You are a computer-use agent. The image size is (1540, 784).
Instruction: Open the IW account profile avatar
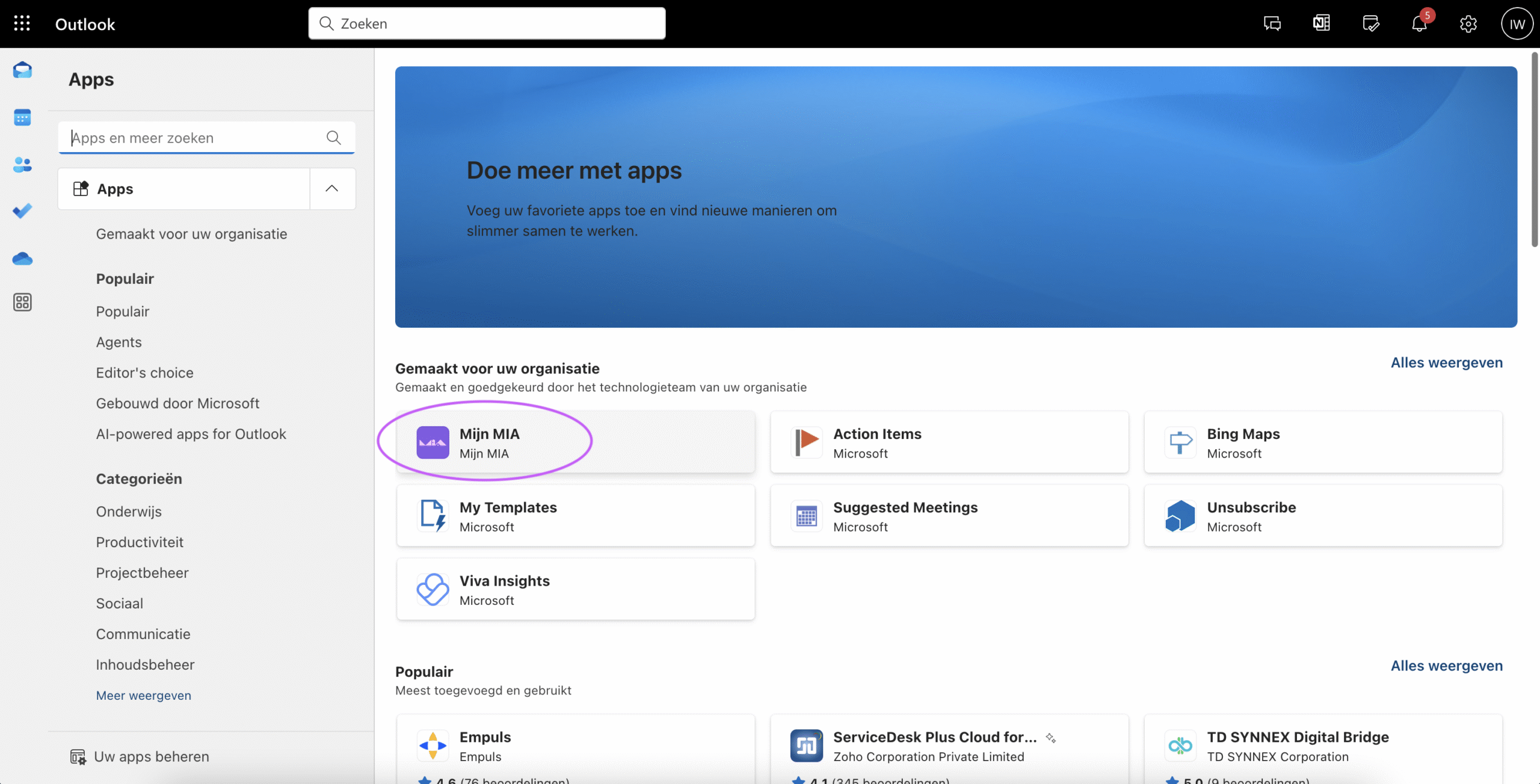point(1517,24)
